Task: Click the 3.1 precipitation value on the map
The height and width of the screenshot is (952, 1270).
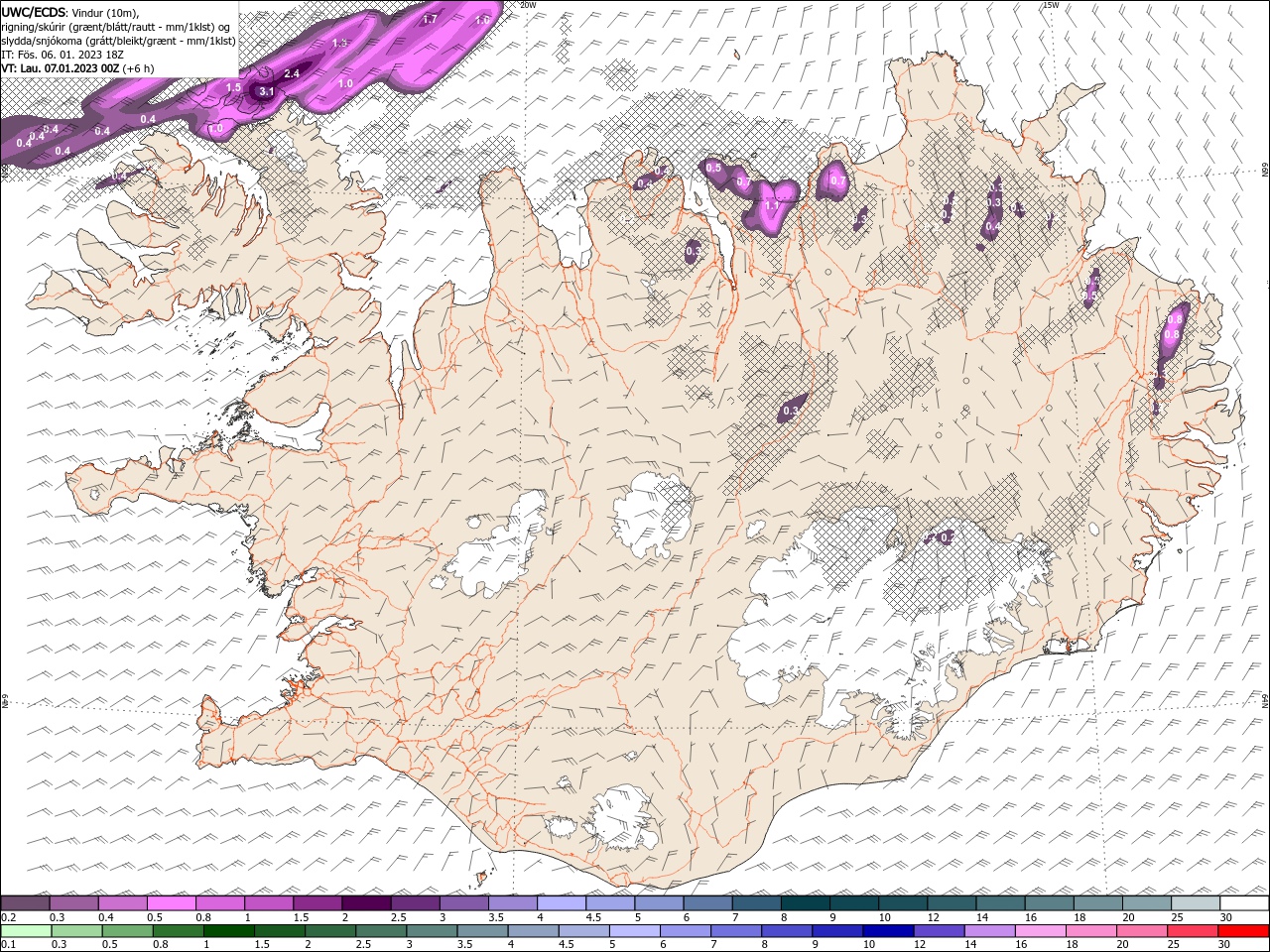Action: (x=266, y=91)
